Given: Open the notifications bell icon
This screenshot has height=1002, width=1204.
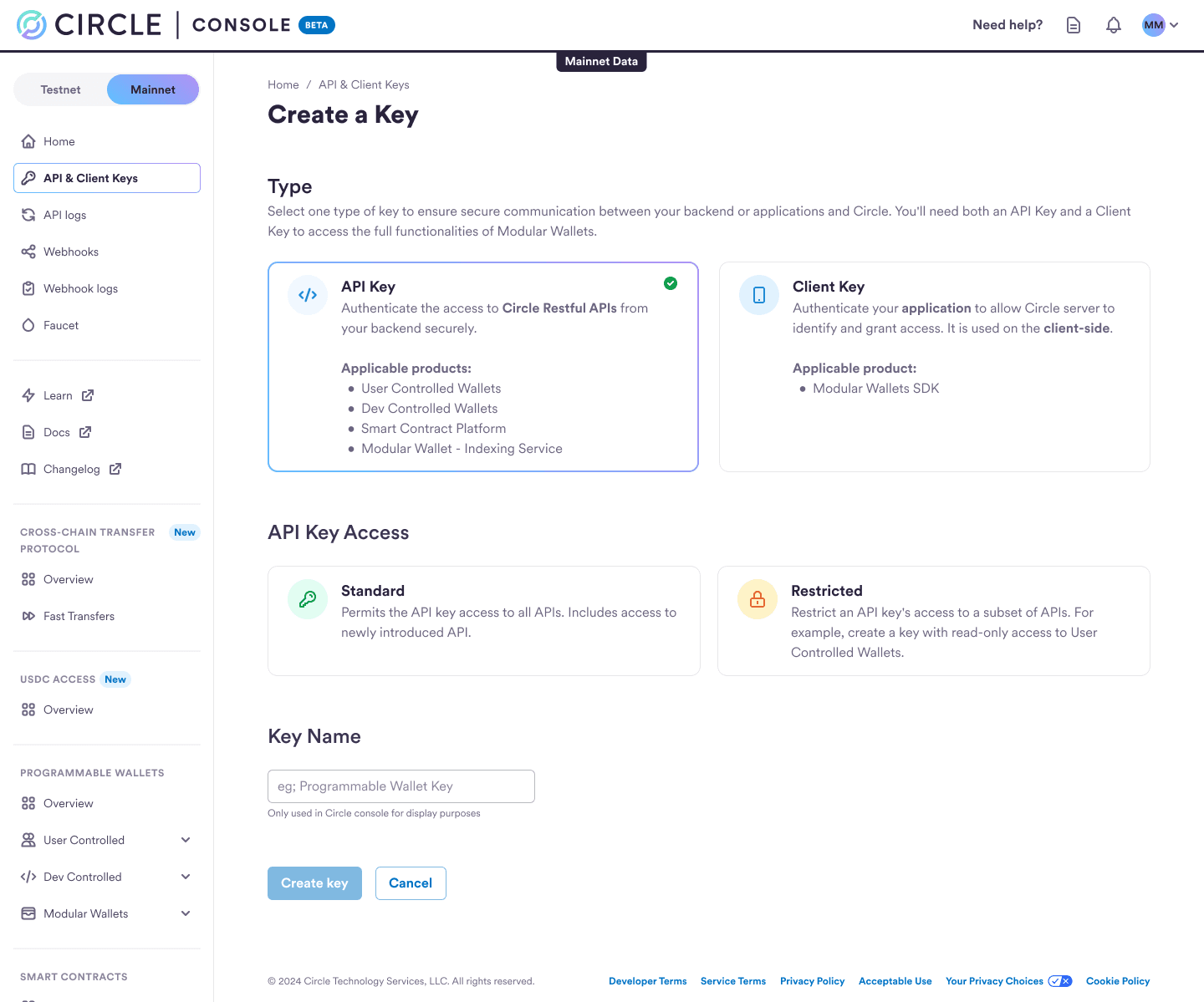Looking at the screenshot, I should coord(1113,25).
